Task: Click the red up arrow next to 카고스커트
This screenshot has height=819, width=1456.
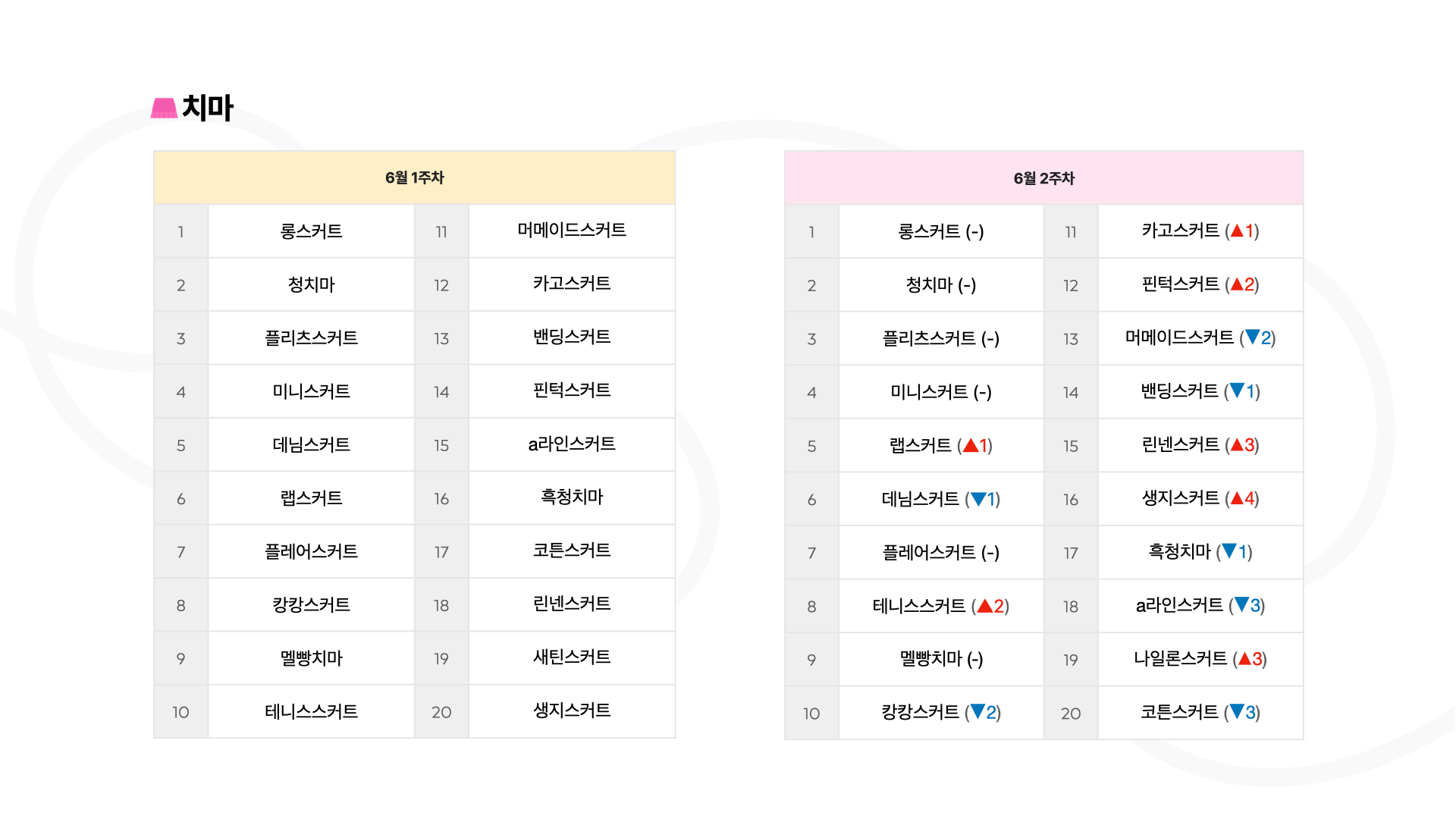Action: (x=1237, y=231)
